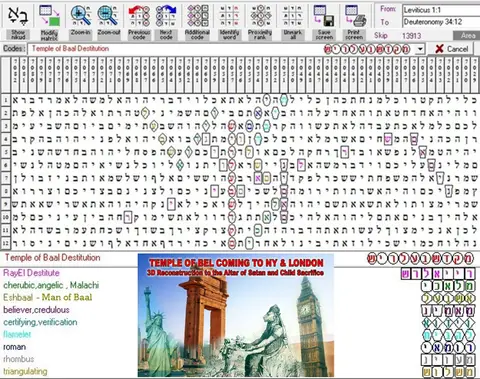Click the cyan hexagon Hebrew code beside flamelet
Screen dimensions: 480x379
tap(448, 335)
